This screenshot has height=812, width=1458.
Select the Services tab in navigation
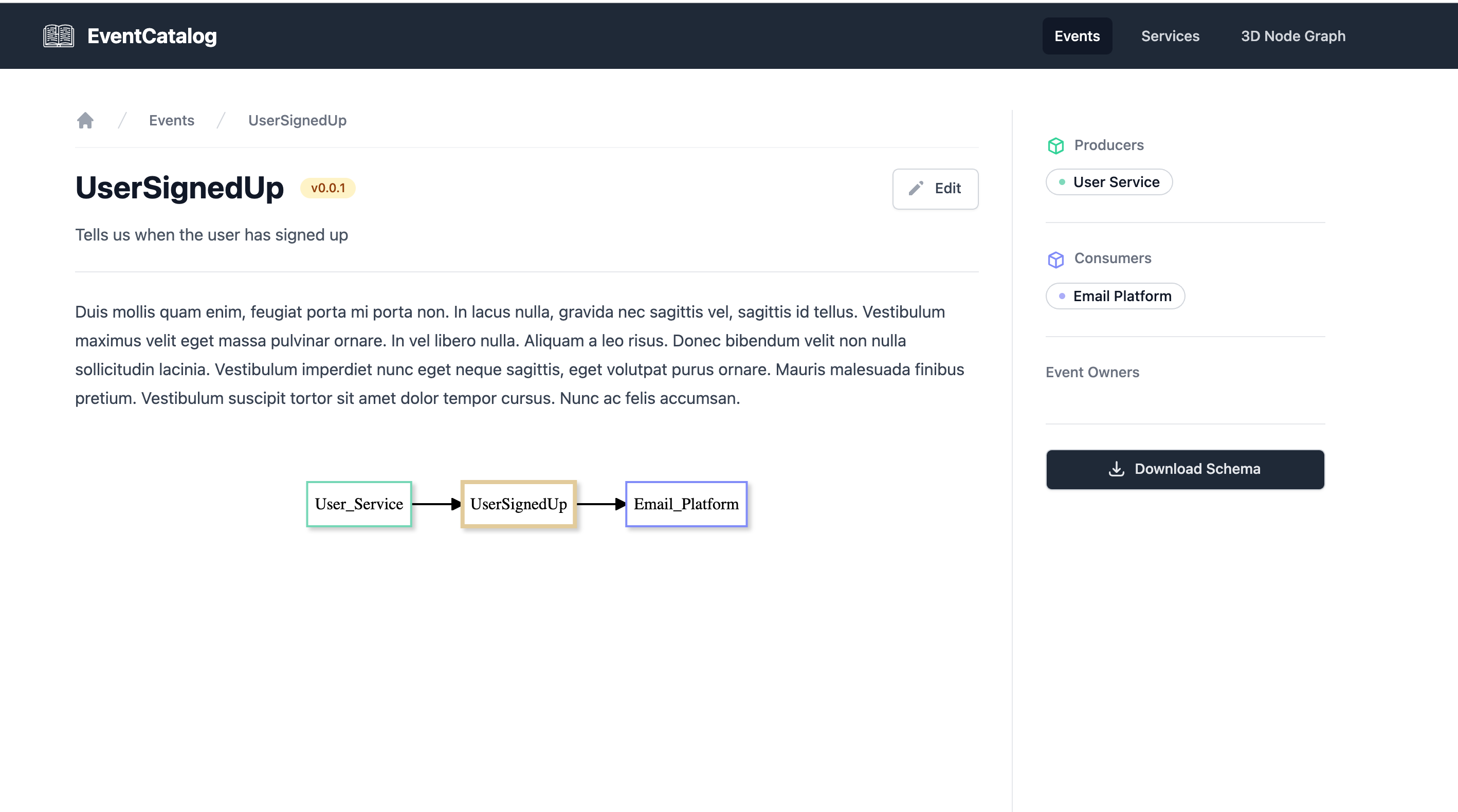point(1170,36)
